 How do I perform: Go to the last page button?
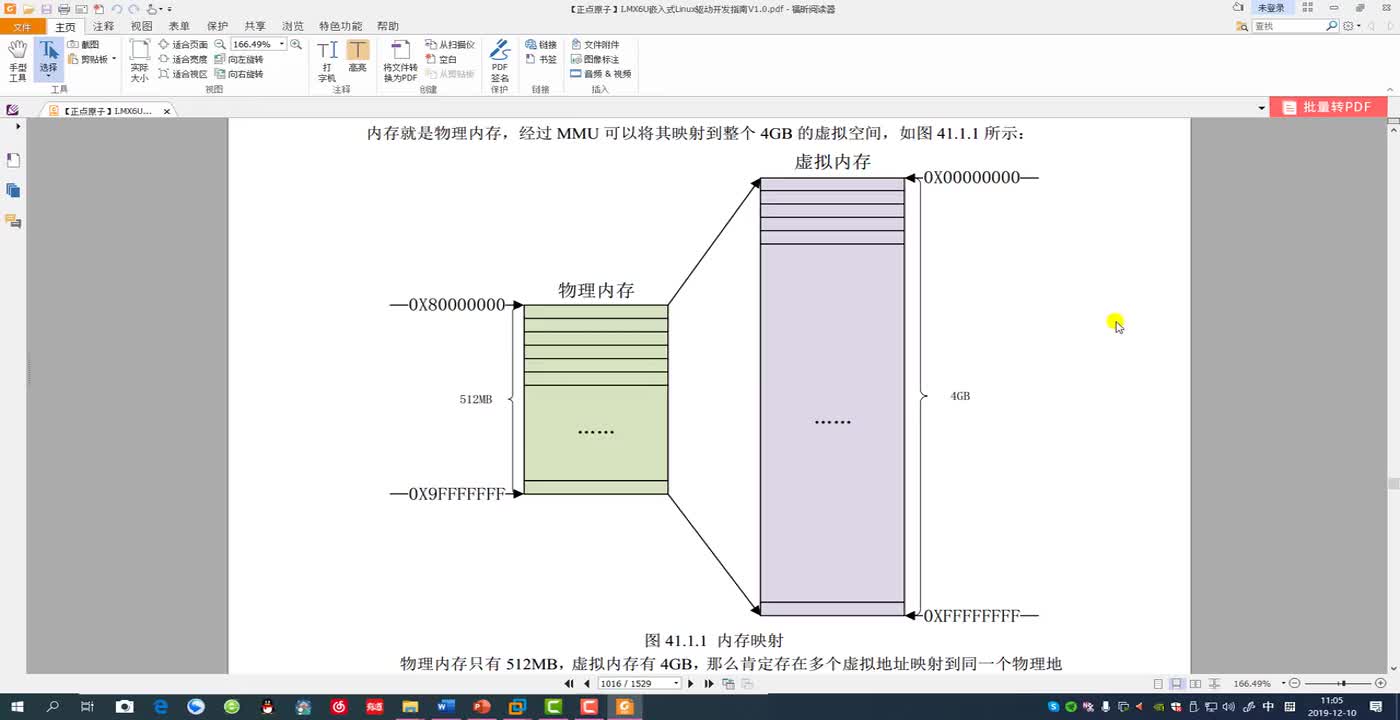(709, 684)
